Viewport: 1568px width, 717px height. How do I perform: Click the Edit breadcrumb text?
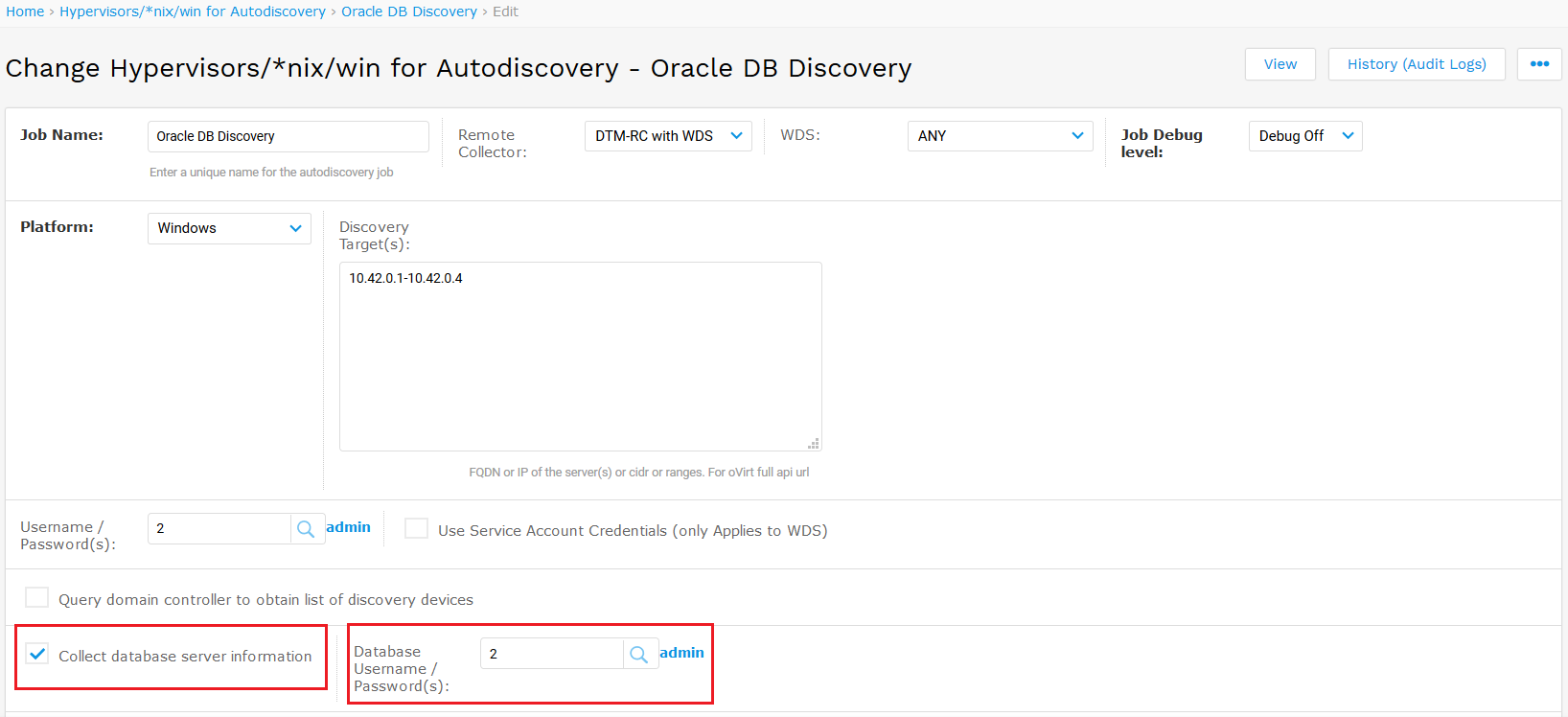(505, 12)
